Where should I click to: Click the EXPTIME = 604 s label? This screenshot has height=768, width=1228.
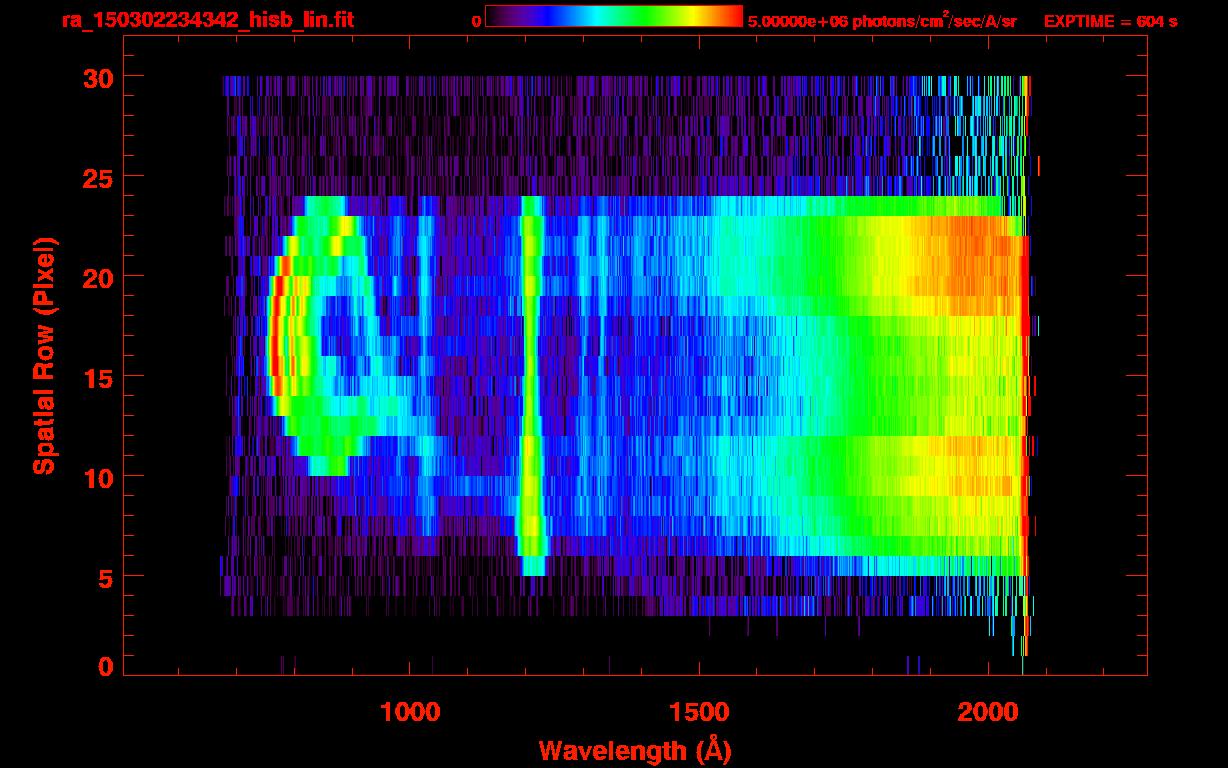coord(1110,21)
